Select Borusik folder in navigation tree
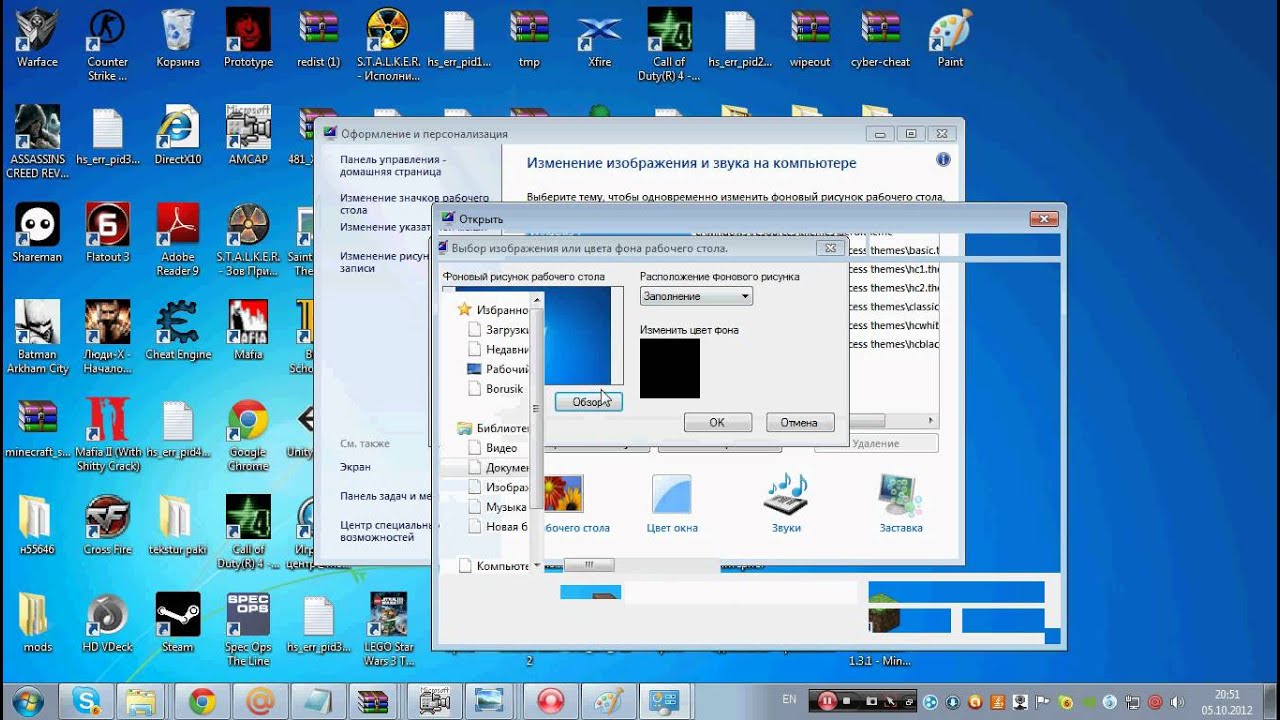This screenshot has width=1280, height=720. [x=496, y=388]
